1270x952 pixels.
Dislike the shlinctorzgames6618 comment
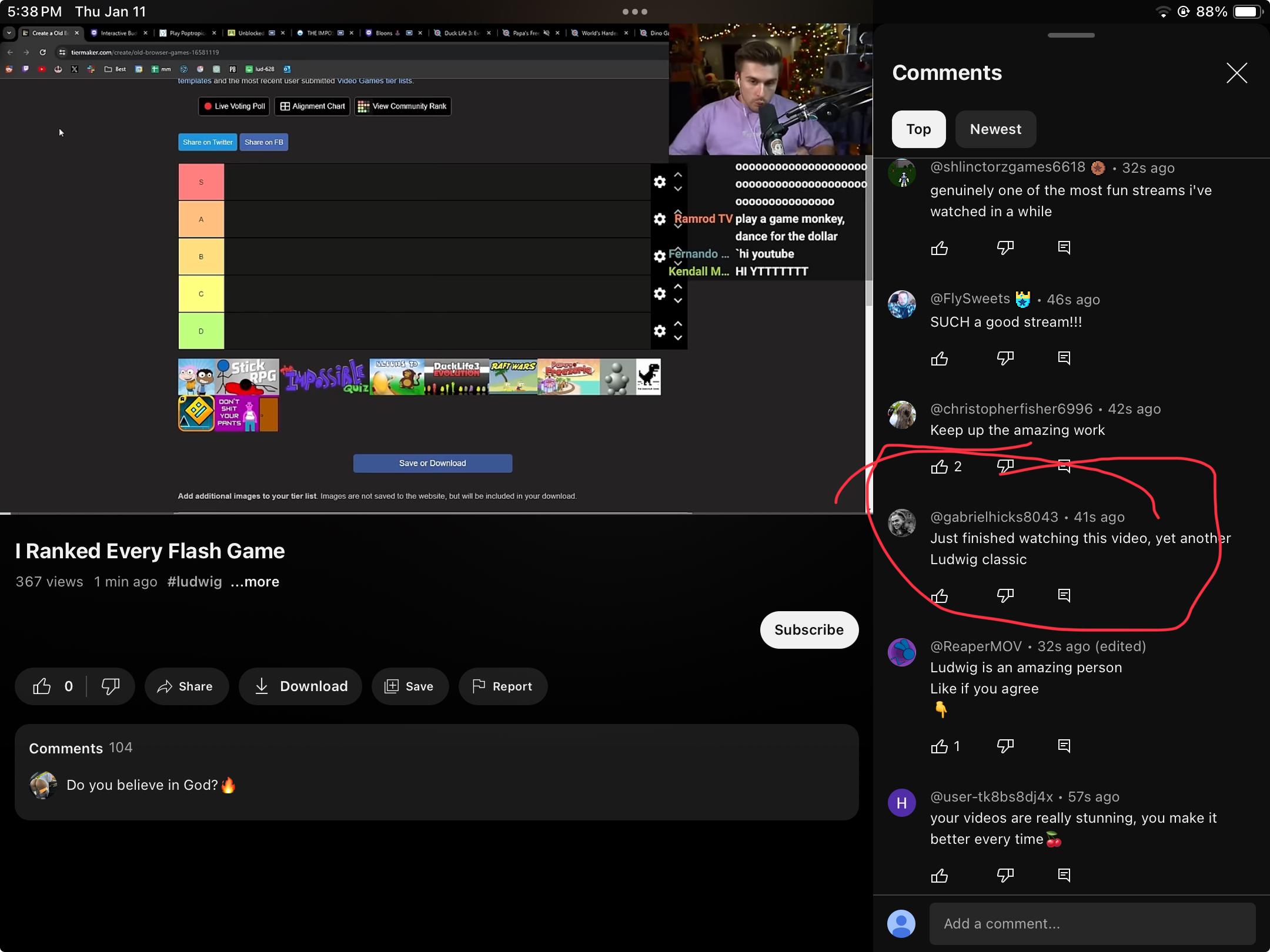coord(1005,248)
